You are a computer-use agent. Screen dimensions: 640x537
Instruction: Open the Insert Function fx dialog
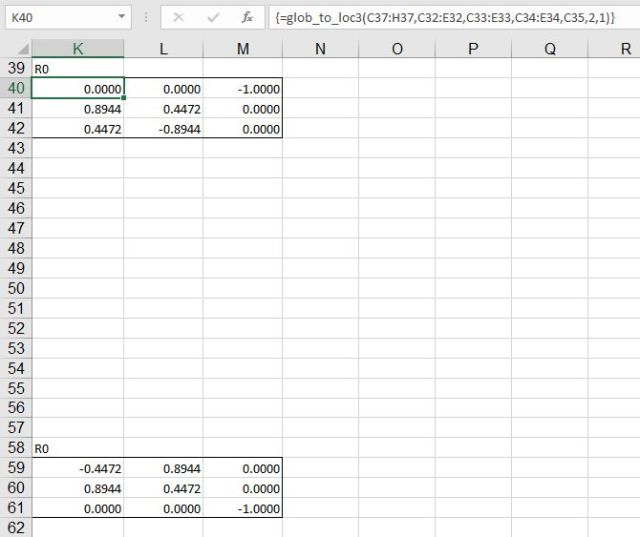tap(246, 18)
